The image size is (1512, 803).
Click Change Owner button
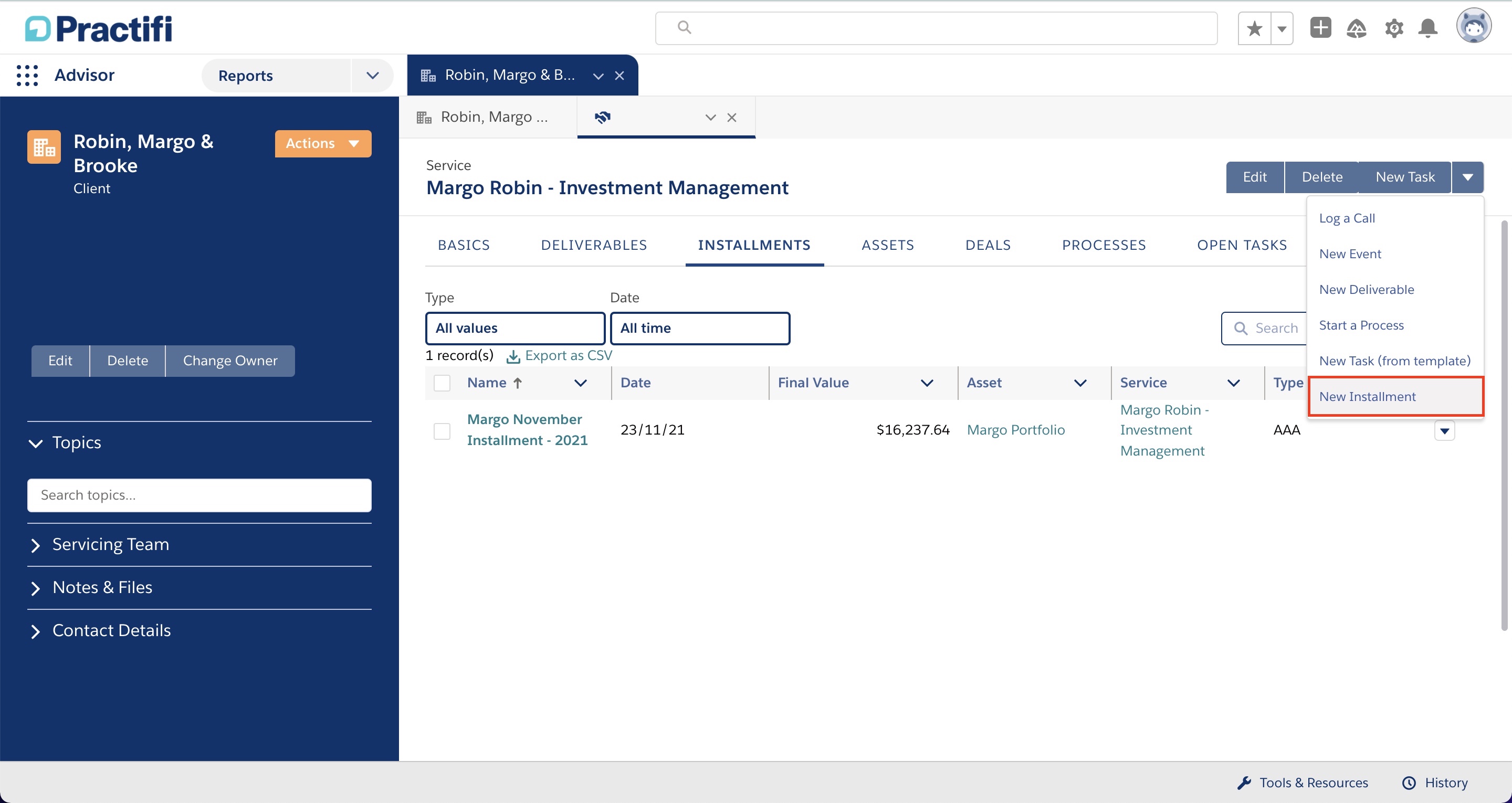pos(230,361)
